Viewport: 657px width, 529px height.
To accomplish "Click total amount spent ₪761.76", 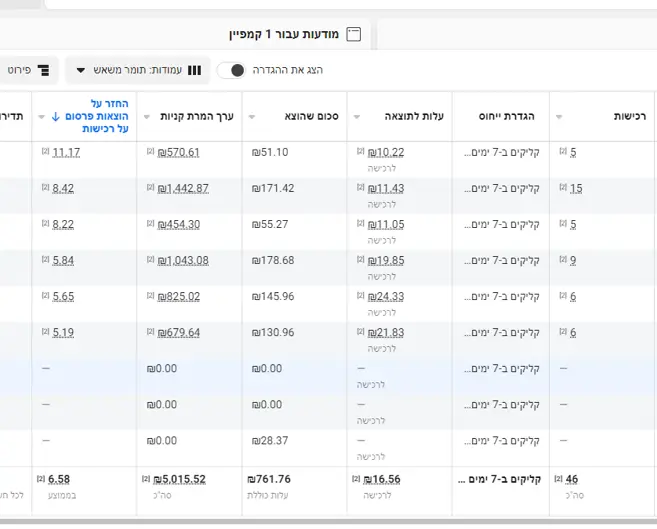I will (x=269, y=479).
